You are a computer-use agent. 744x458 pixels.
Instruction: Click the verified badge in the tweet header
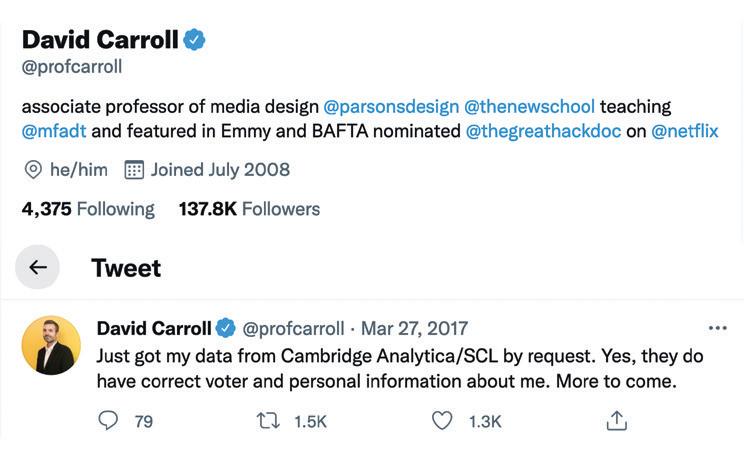tap(227, 328)
